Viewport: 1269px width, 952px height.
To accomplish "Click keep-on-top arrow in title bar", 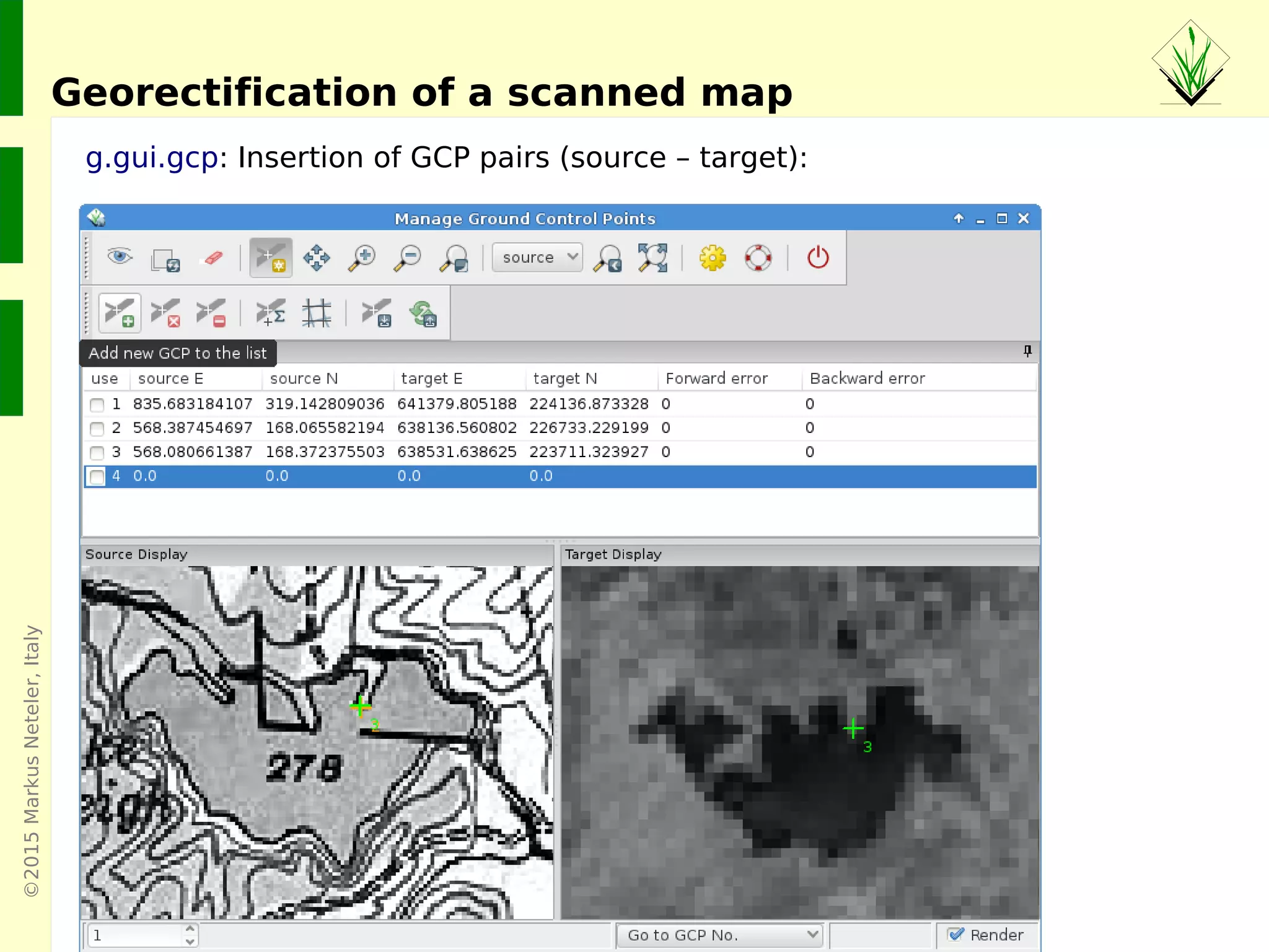I will tap(959, 218).
